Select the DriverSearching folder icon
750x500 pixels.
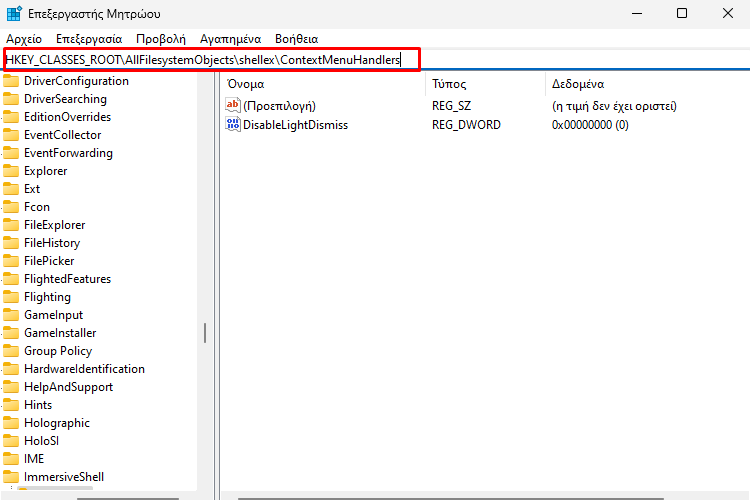point(11,99)
